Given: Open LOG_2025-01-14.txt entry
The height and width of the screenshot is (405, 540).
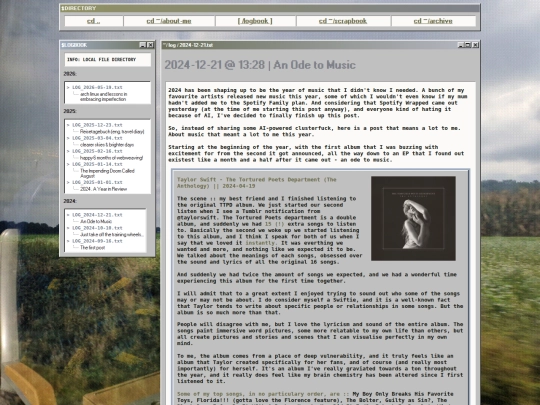Looking at the screenshot, I should point(97,164).
